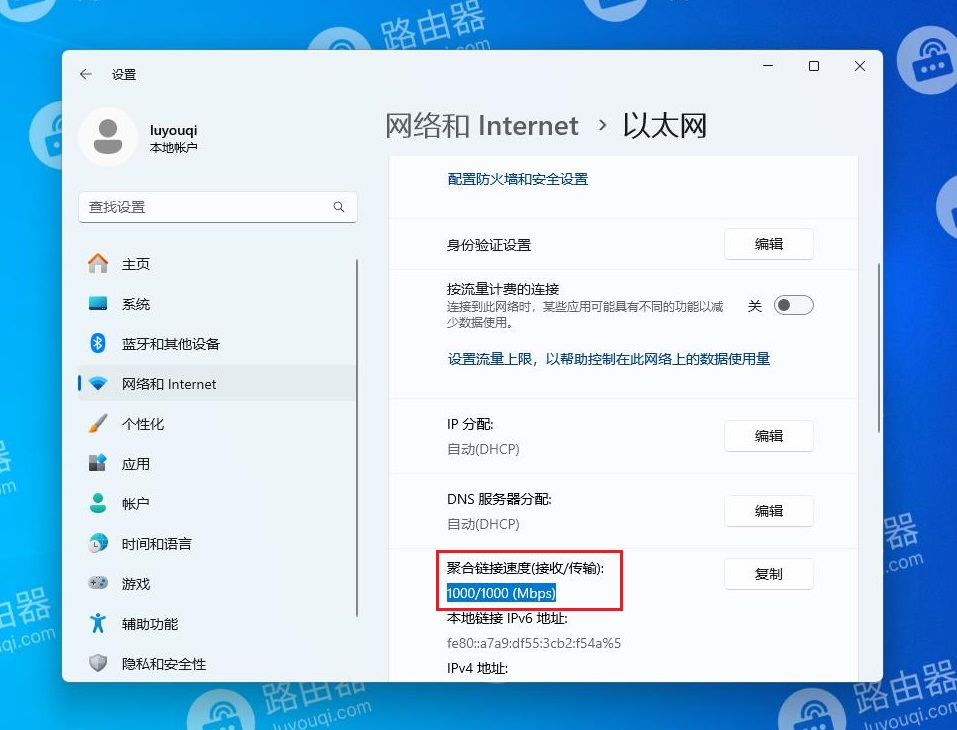Click the fe80::a7a9:df55:3cb2:f54a%5 address

(534, 643)
